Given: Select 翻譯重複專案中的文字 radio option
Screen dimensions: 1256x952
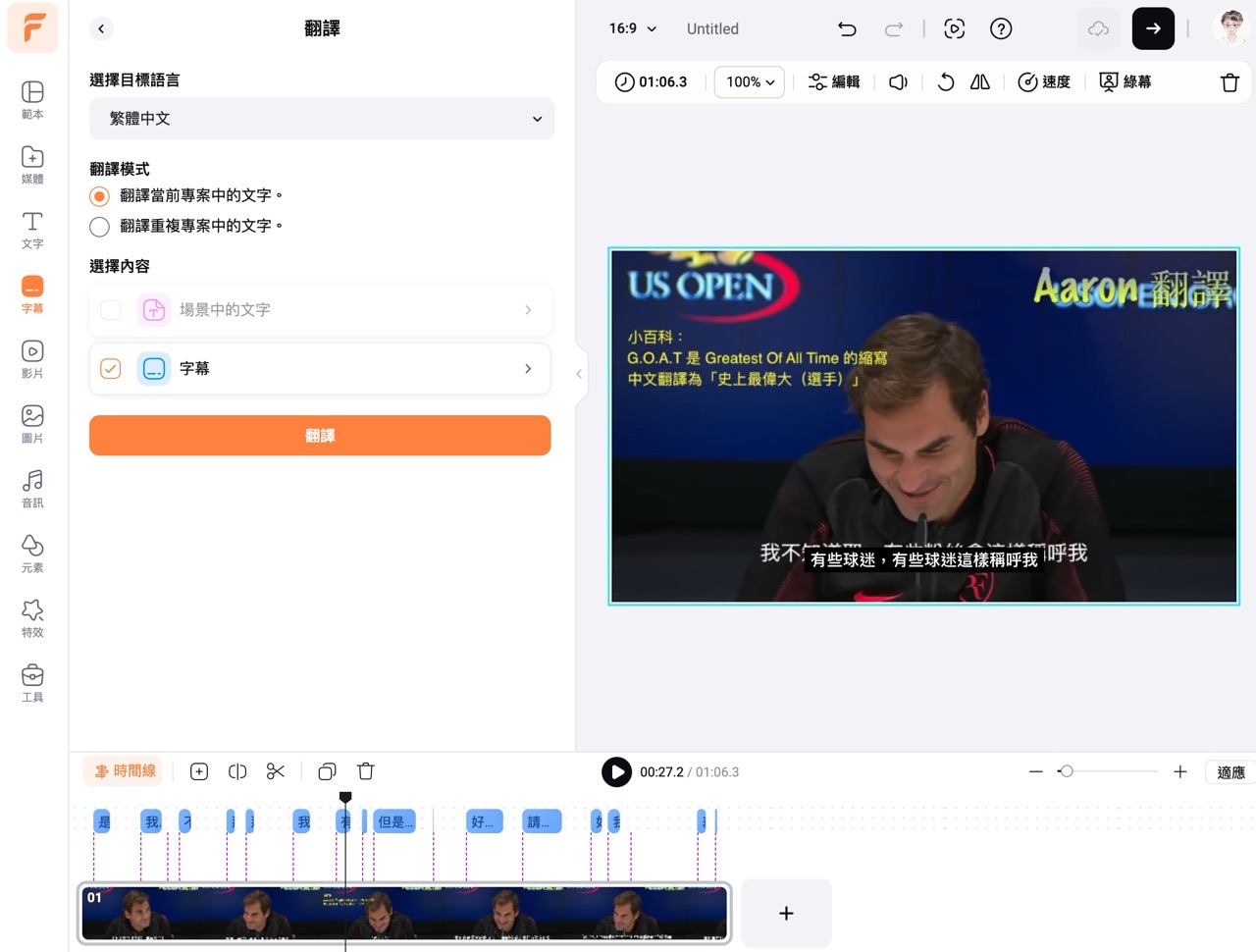Looking at the screenshot, I should 100,227.
